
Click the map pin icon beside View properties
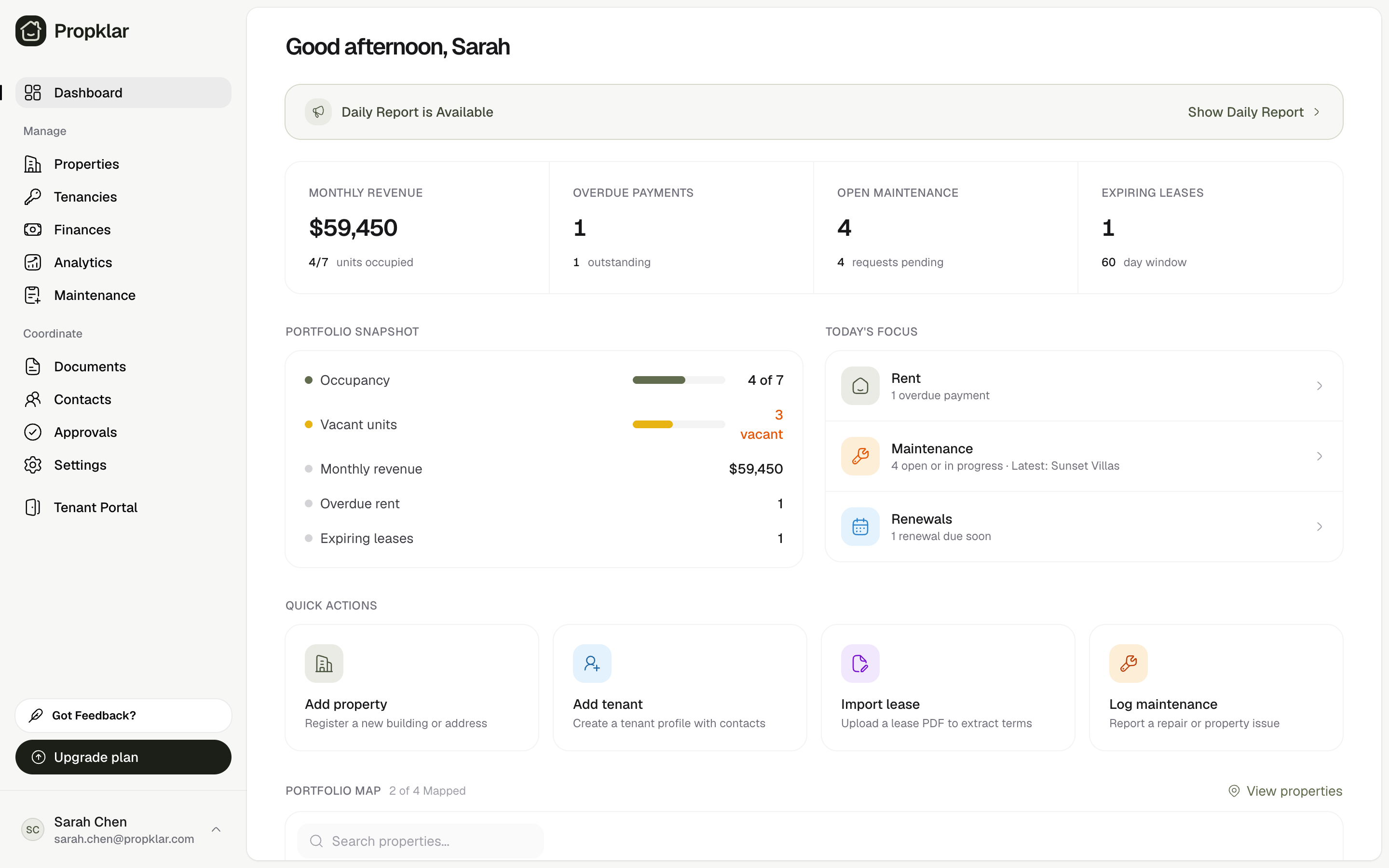pos(1233,791)
